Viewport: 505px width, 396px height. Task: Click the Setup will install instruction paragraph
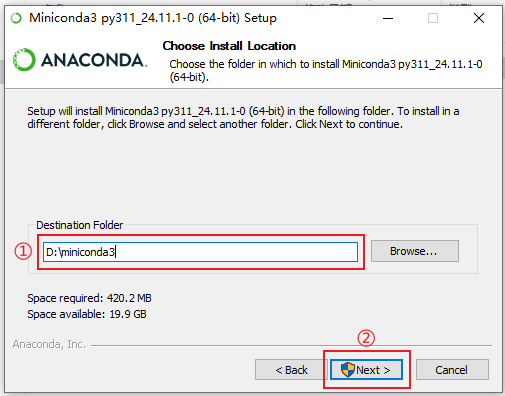[243, 117]
